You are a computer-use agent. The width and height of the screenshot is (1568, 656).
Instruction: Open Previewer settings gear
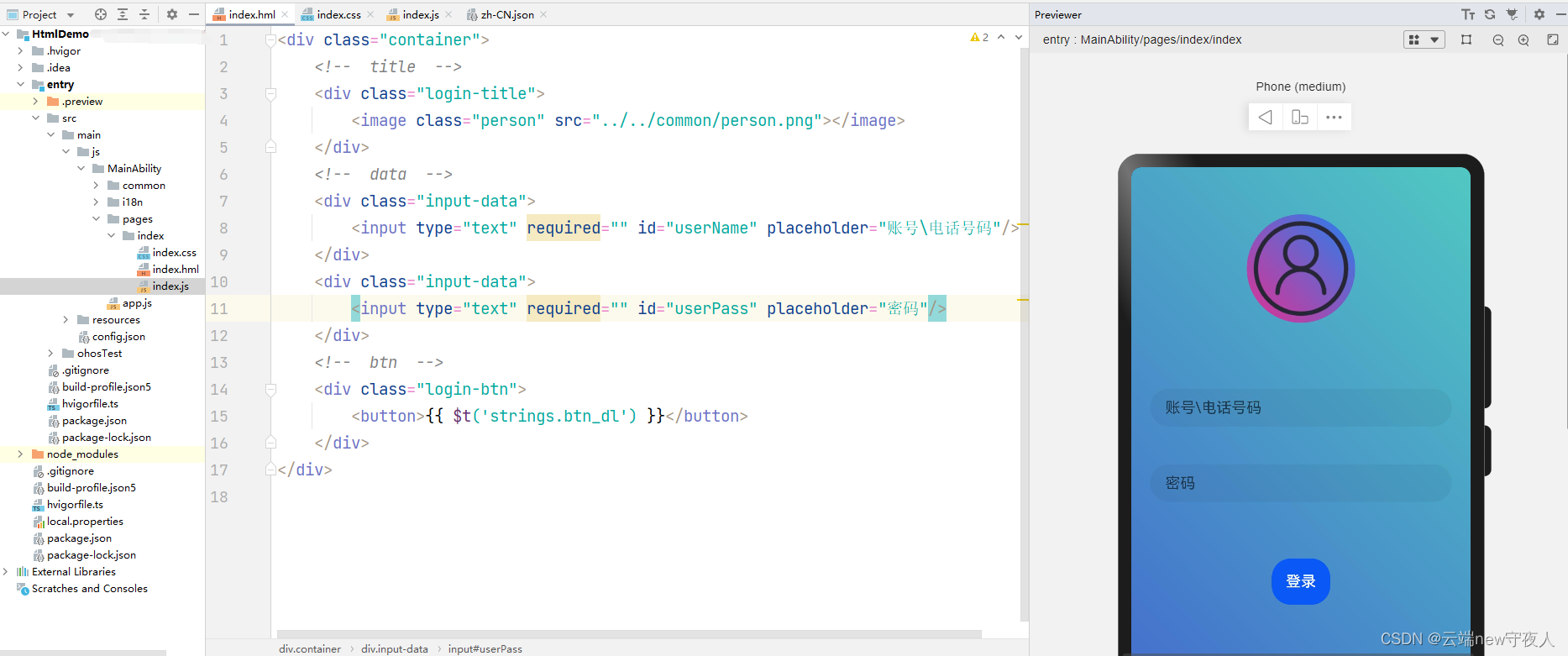coord(1539,14)
